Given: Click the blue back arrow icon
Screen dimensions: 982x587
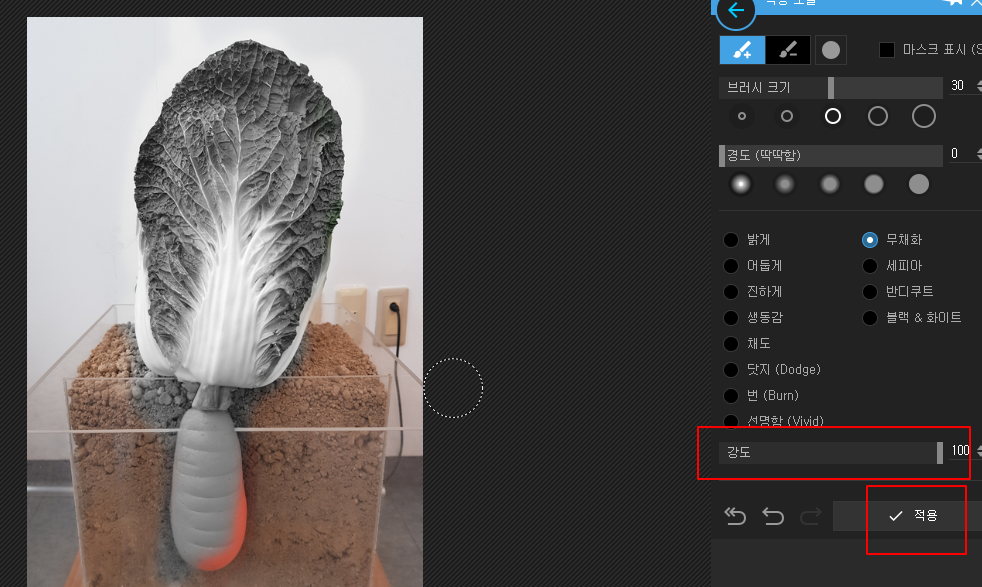Looking at the screenshot, I should (736, 11).
